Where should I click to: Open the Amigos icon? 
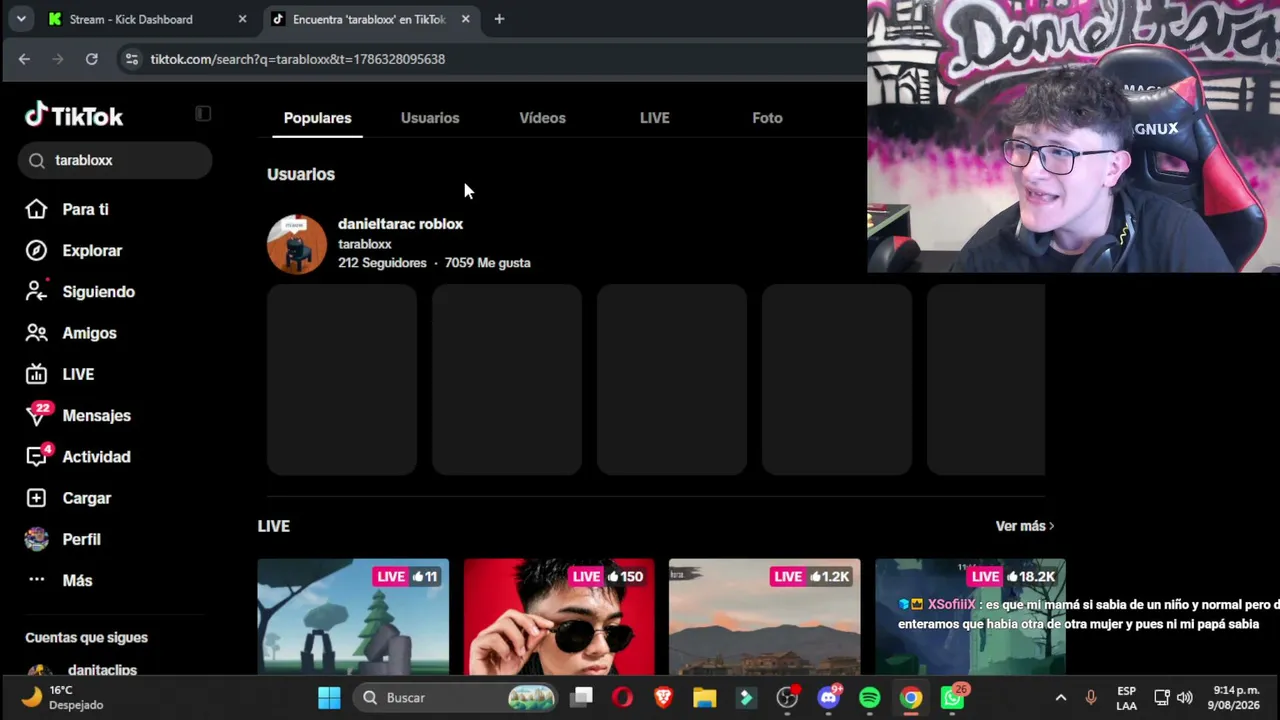click(x=36, y=333)
